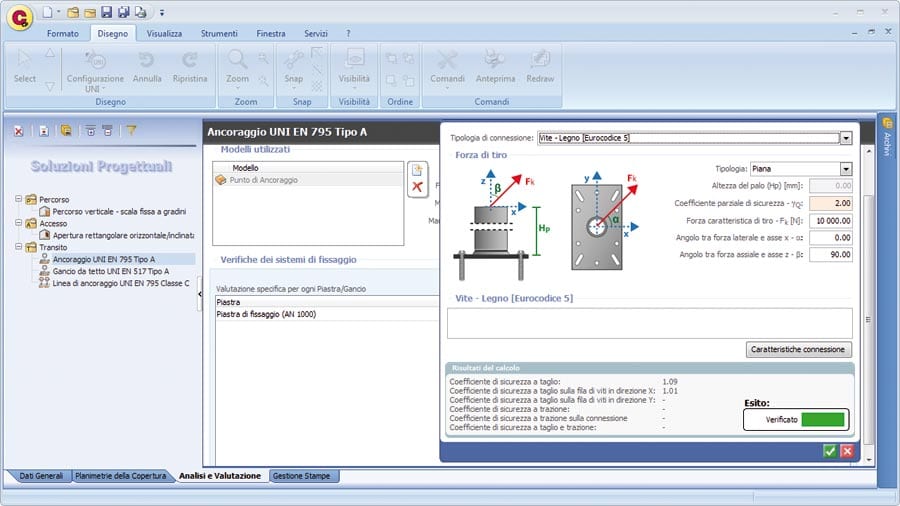This screenshot has height=506, width=900.
Task: Edit the Forza caratteristica di tiro field
Action: click(831, 221)
